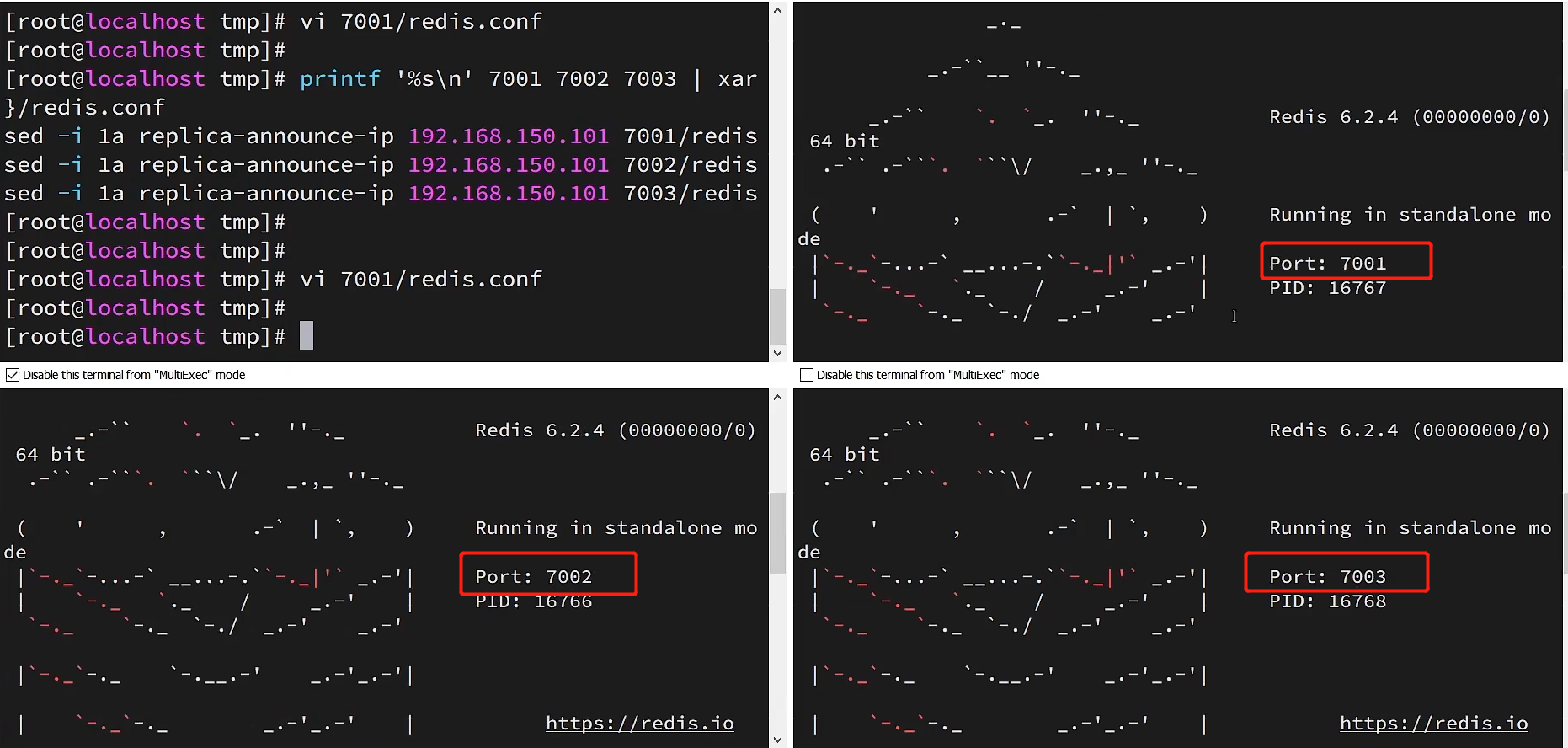Click '64 bit' in the port 7003 terminal
1568x748 pixels.
point(845,454)
